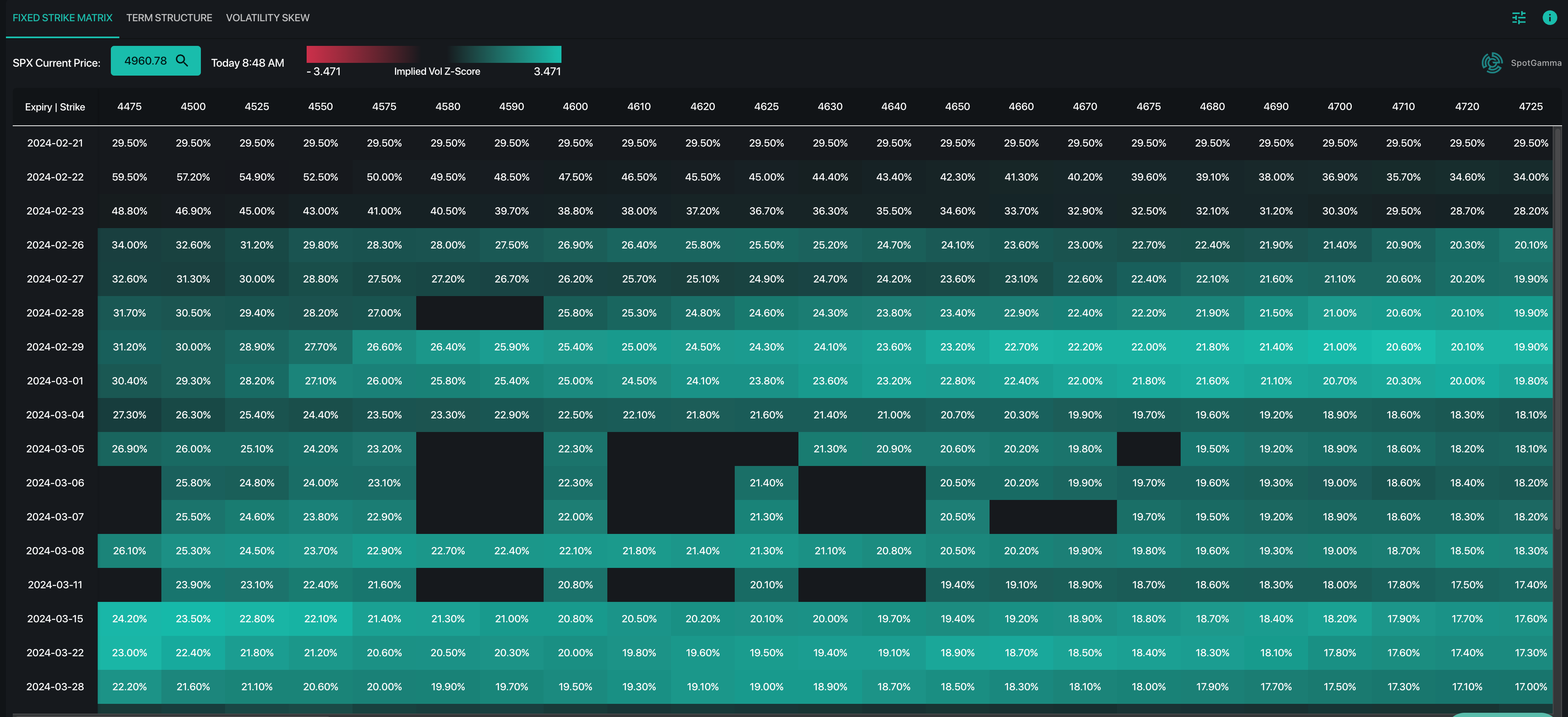The width and height of the screenshot is (1568, 717).
Task: Click the info circle icon
Action: coord(1549,18)
